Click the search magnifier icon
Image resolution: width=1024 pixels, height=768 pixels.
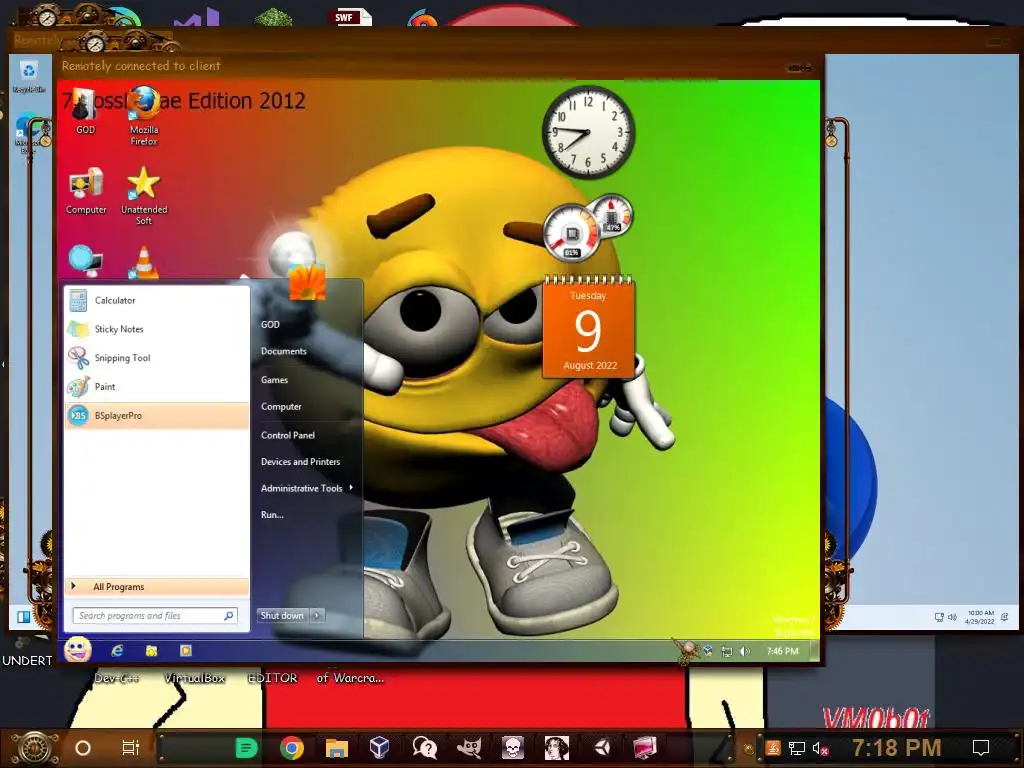pos(229,615)
